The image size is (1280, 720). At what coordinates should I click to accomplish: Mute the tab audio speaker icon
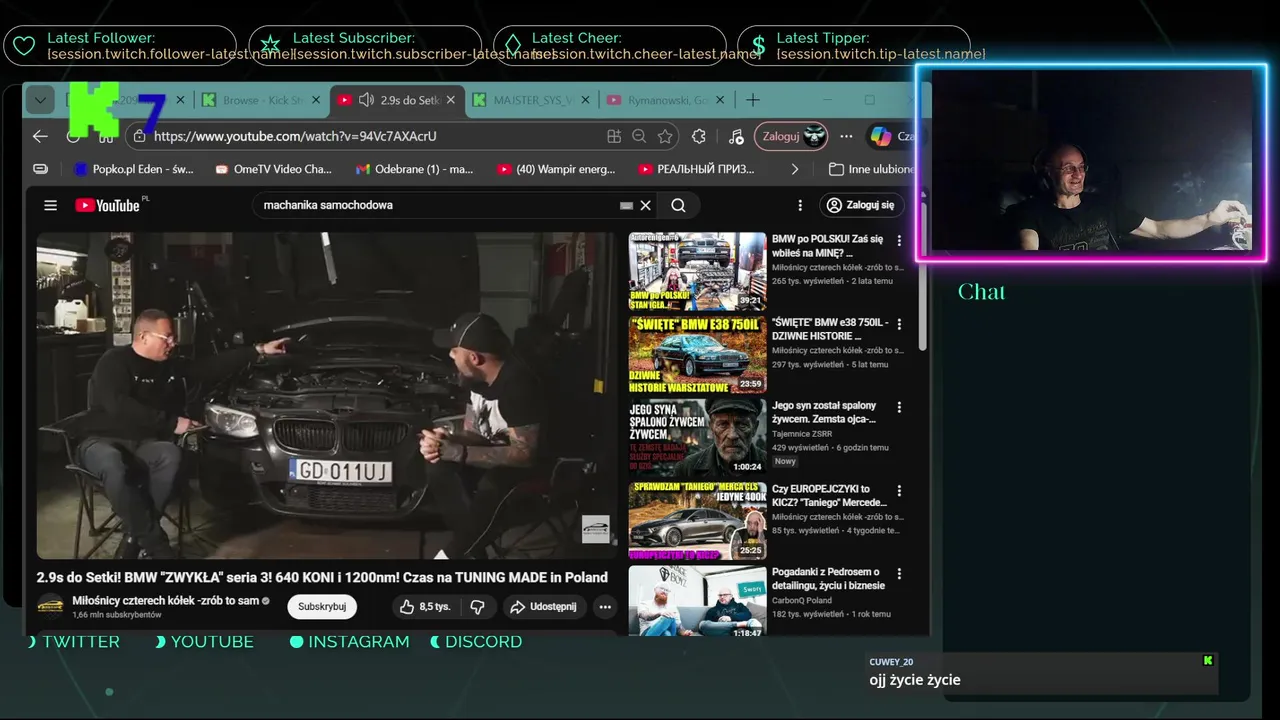pyautogui.click(x=366, y=100)
